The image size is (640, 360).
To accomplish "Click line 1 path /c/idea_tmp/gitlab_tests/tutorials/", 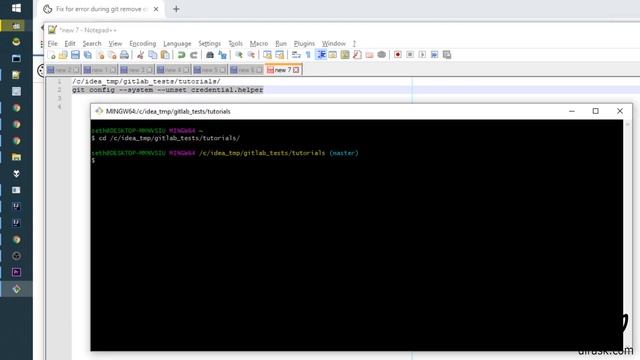I will [146, 81].
